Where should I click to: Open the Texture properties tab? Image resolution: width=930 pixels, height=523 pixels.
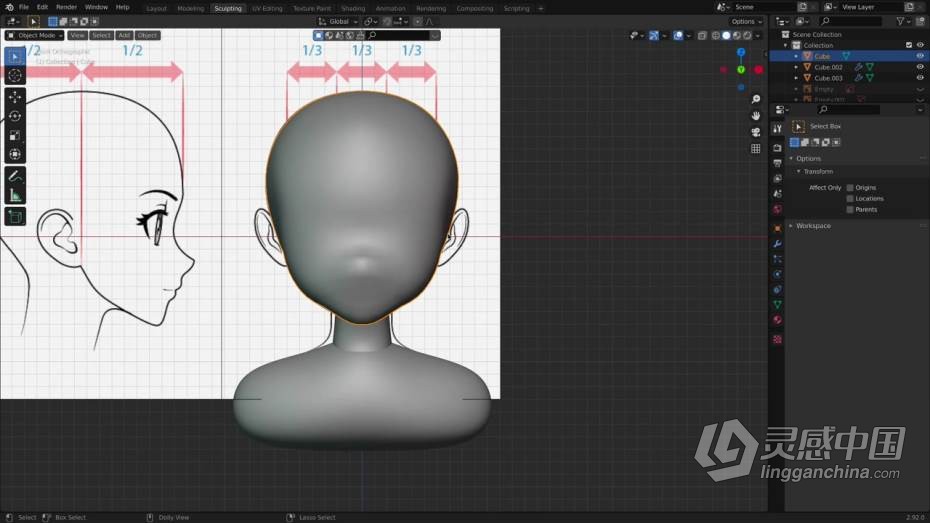[777, 339]
